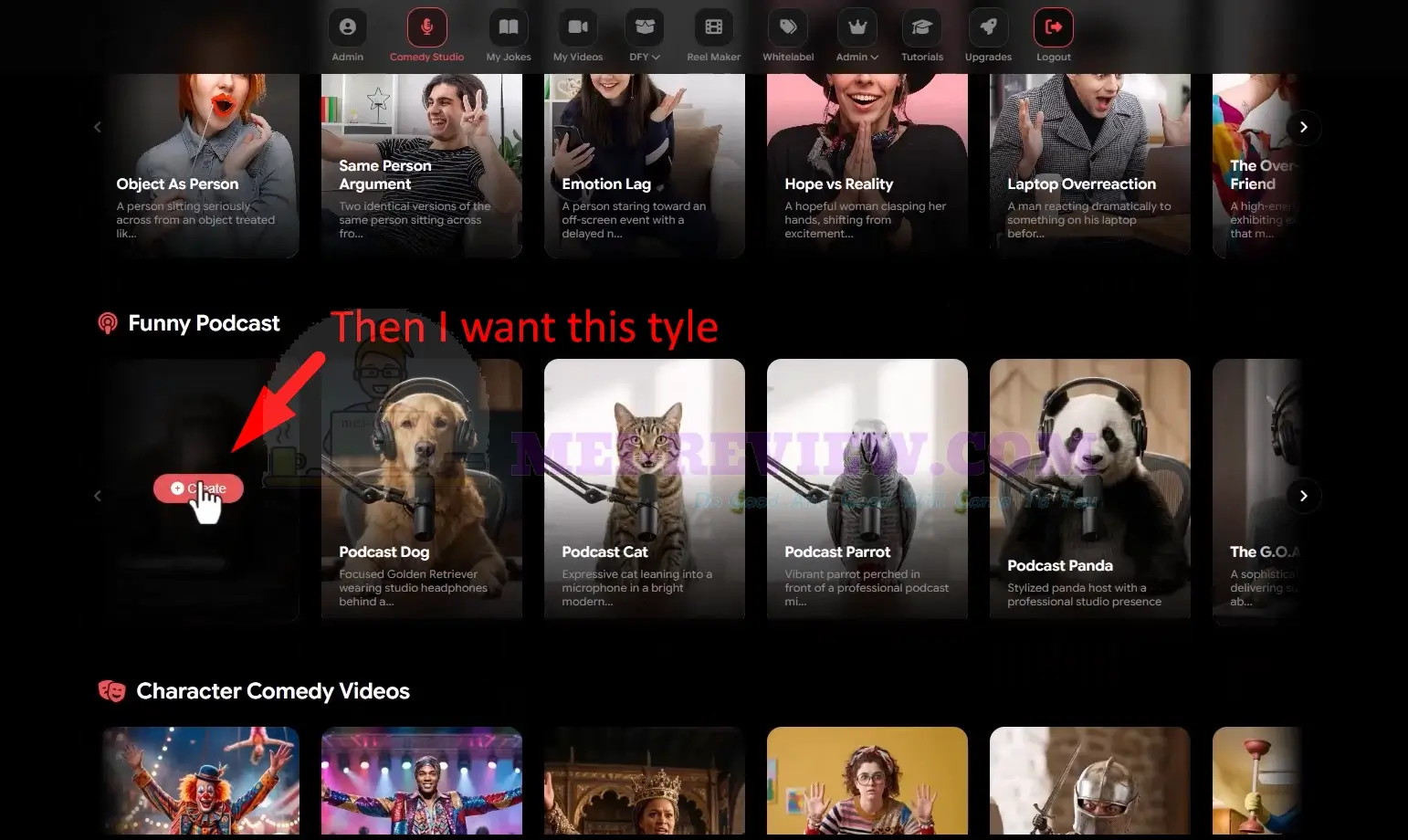Click the Character Comedy Videos masks icon
Viewport: 1408px width, 840px height.
pos(111,691)
